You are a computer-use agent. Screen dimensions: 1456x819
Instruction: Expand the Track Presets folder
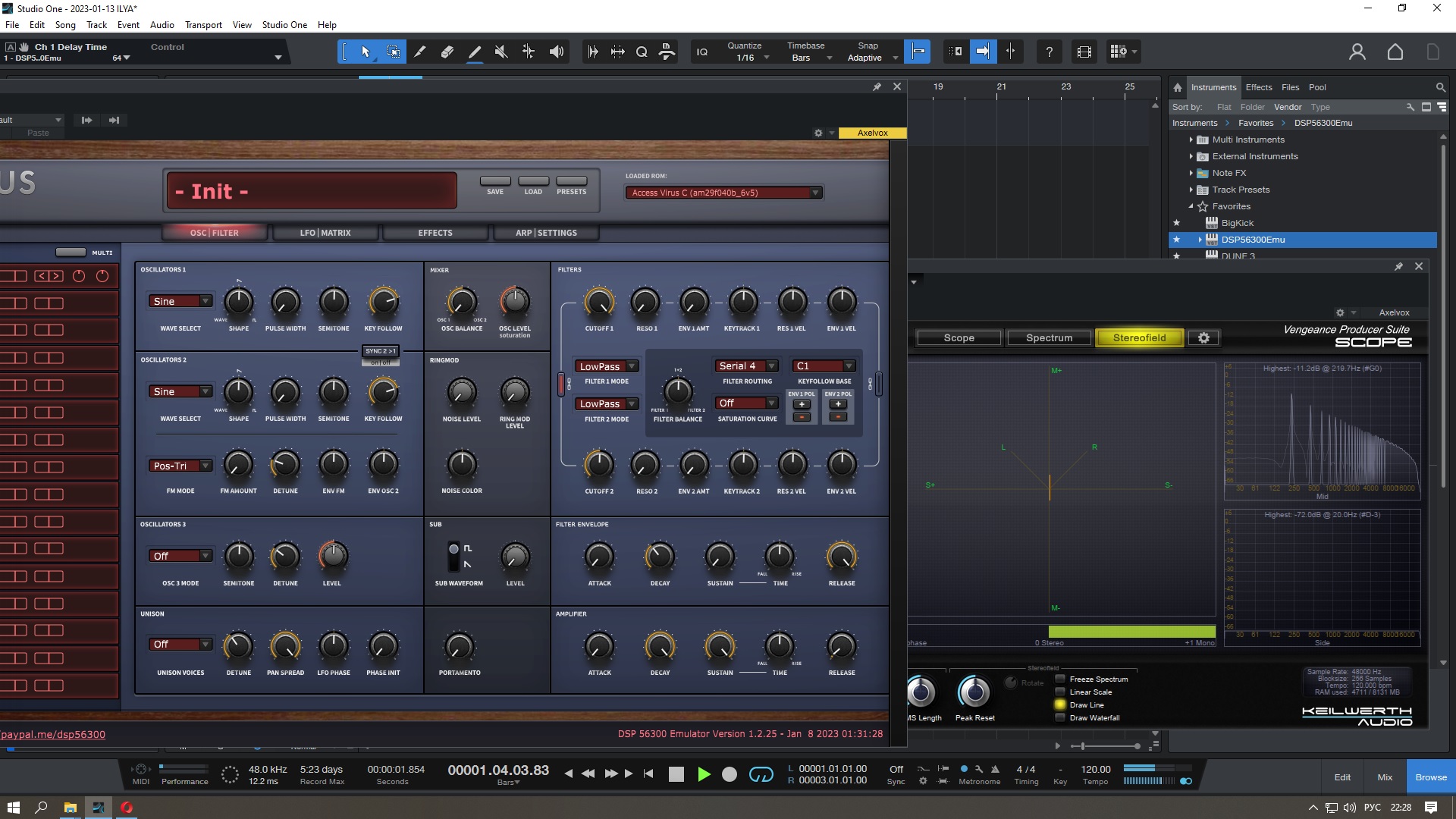pyautogui.click(x=1191, y=190)
